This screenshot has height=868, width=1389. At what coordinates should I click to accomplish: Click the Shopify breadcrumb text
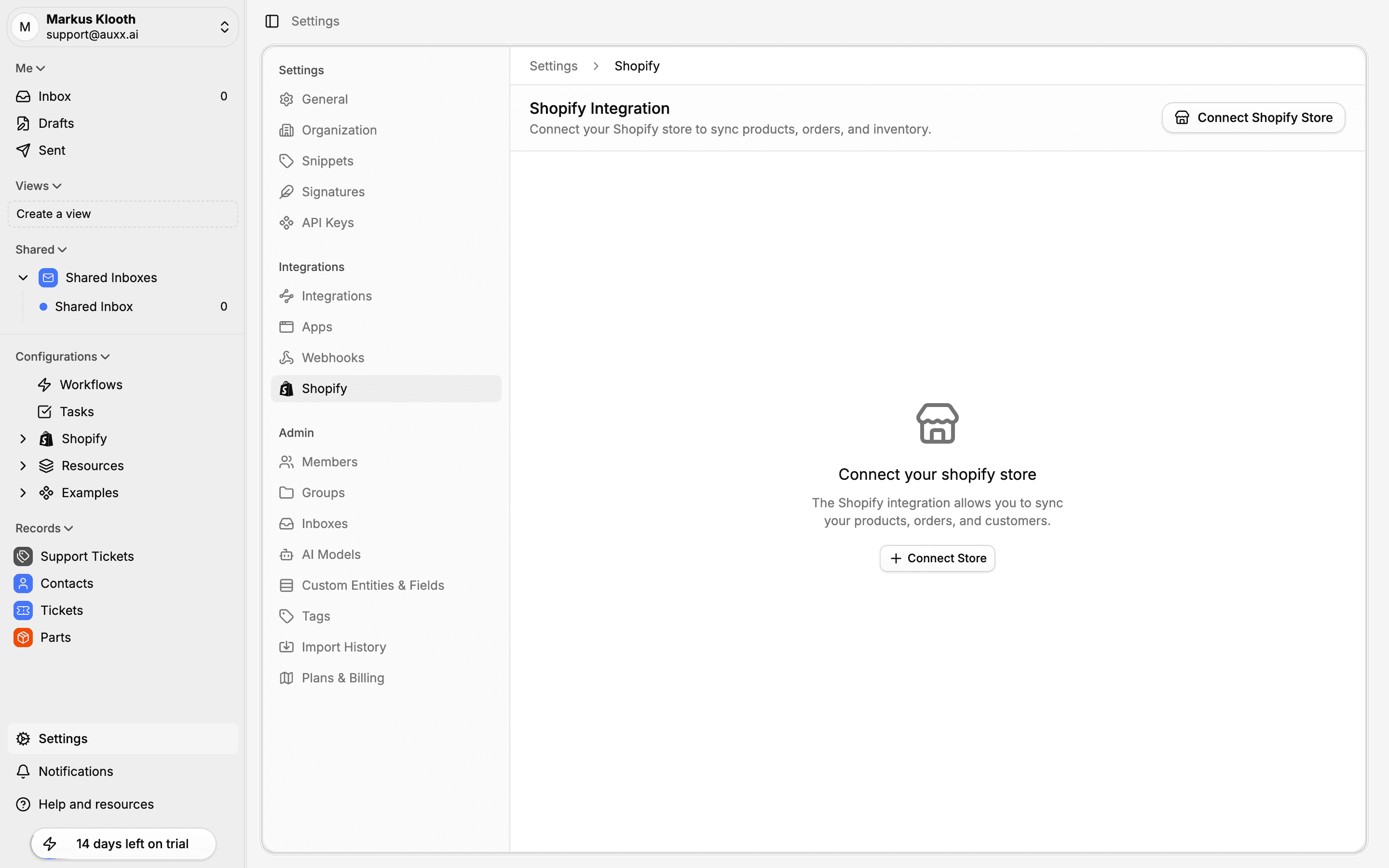pyautogui.click(x=637, y=66)
